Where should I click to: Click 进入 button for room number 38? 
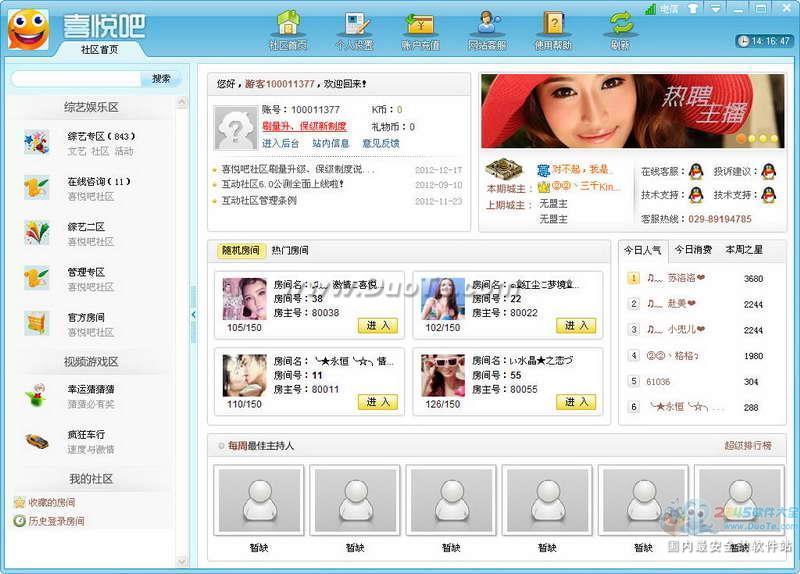(x=377, y=325)
